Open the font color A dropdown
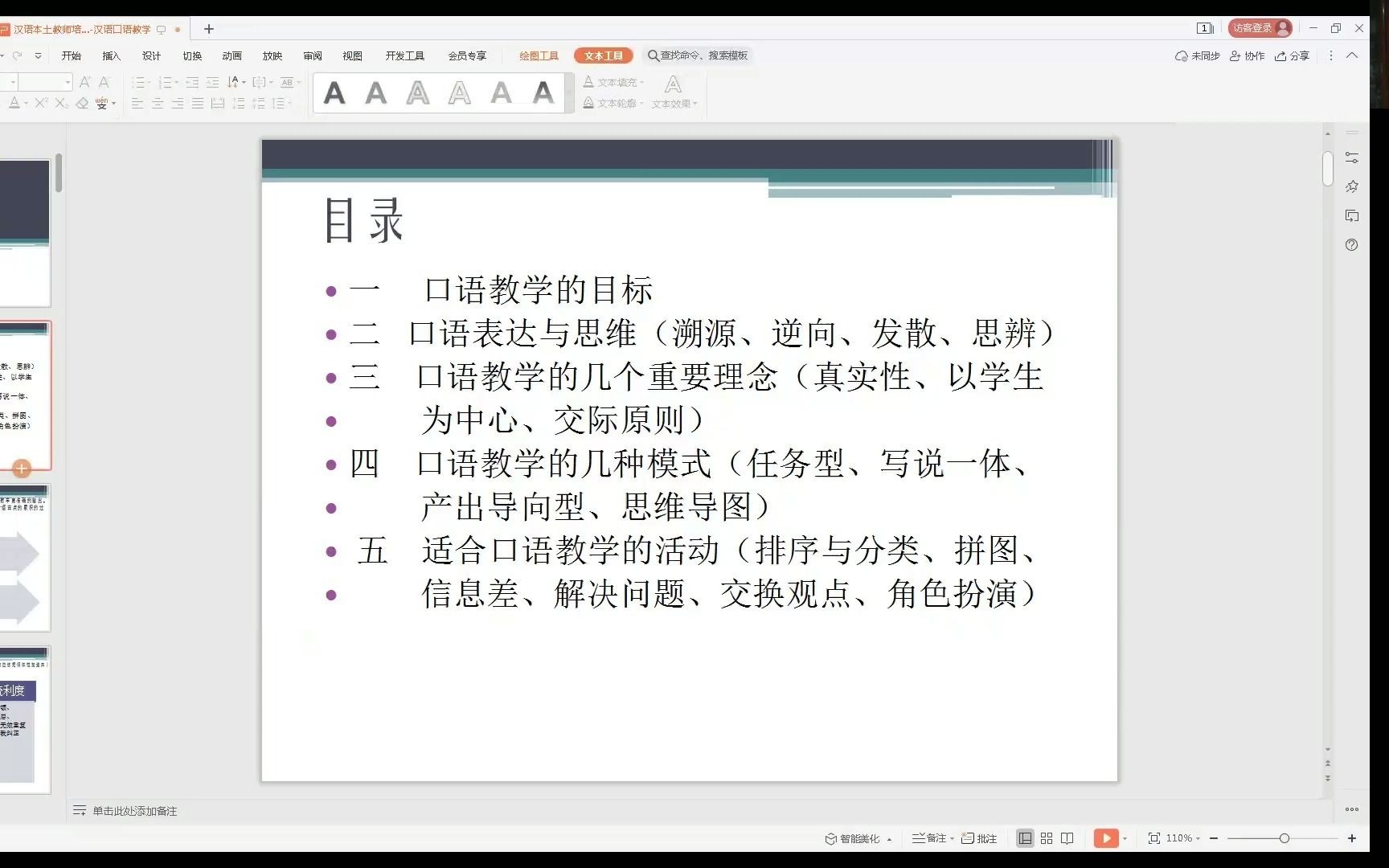 click(x=25, y=103)
